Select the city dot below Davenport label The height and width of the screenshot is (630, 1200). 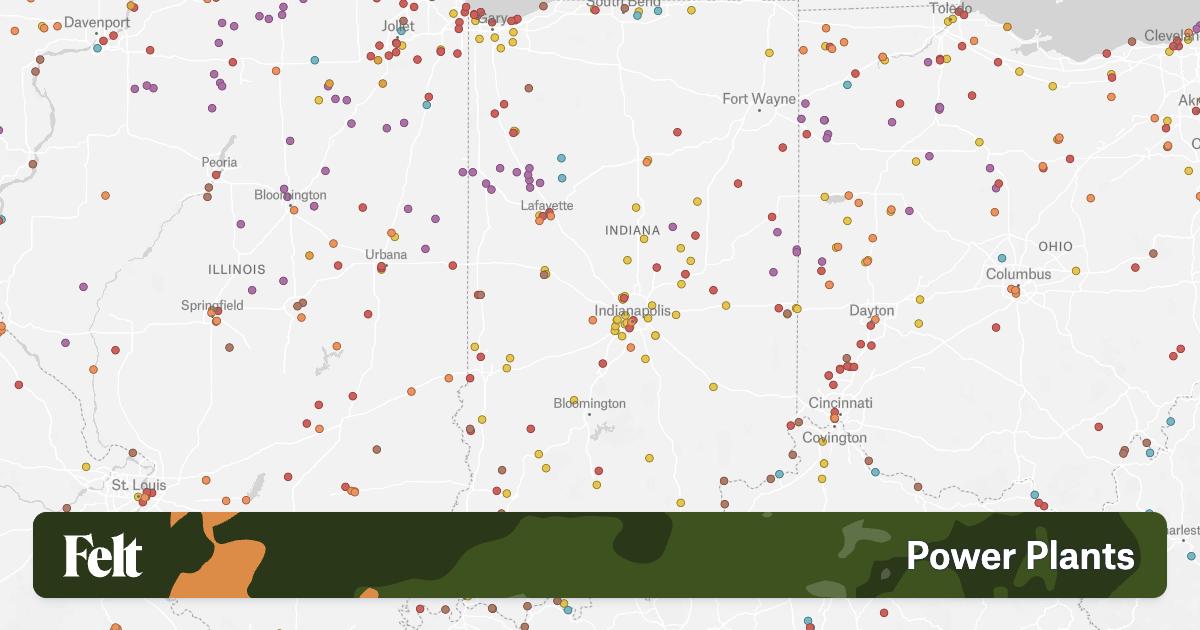click(96, 34)
